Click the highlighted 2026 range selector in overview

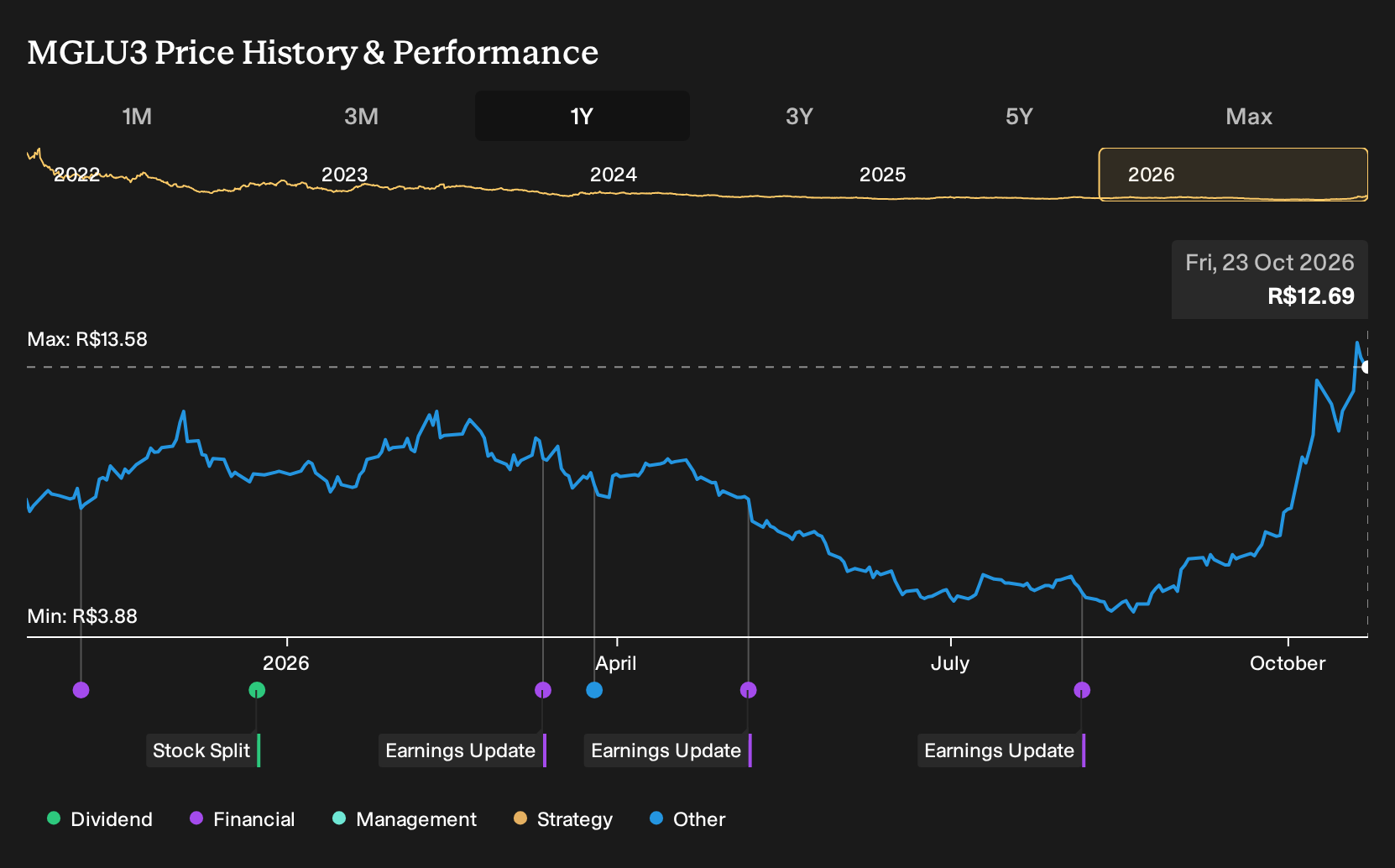(1233, 175)
